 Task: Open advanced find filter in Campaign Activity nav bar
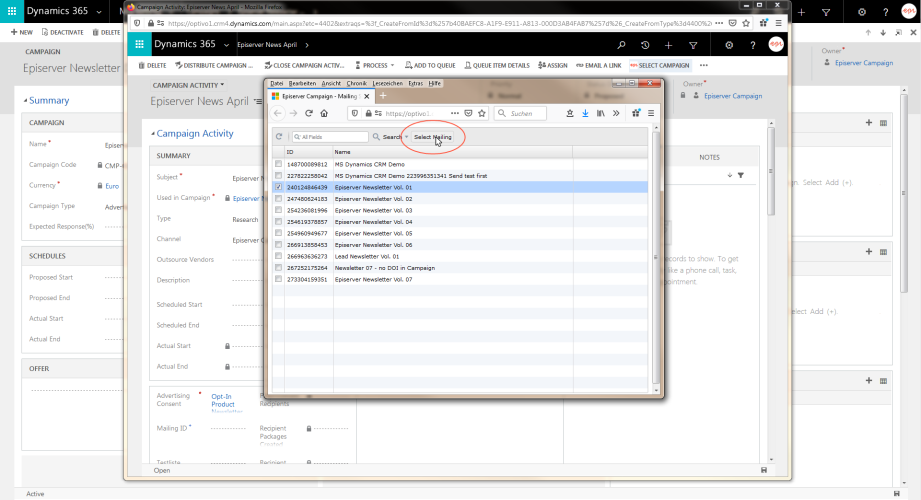[x=693, y=45]
